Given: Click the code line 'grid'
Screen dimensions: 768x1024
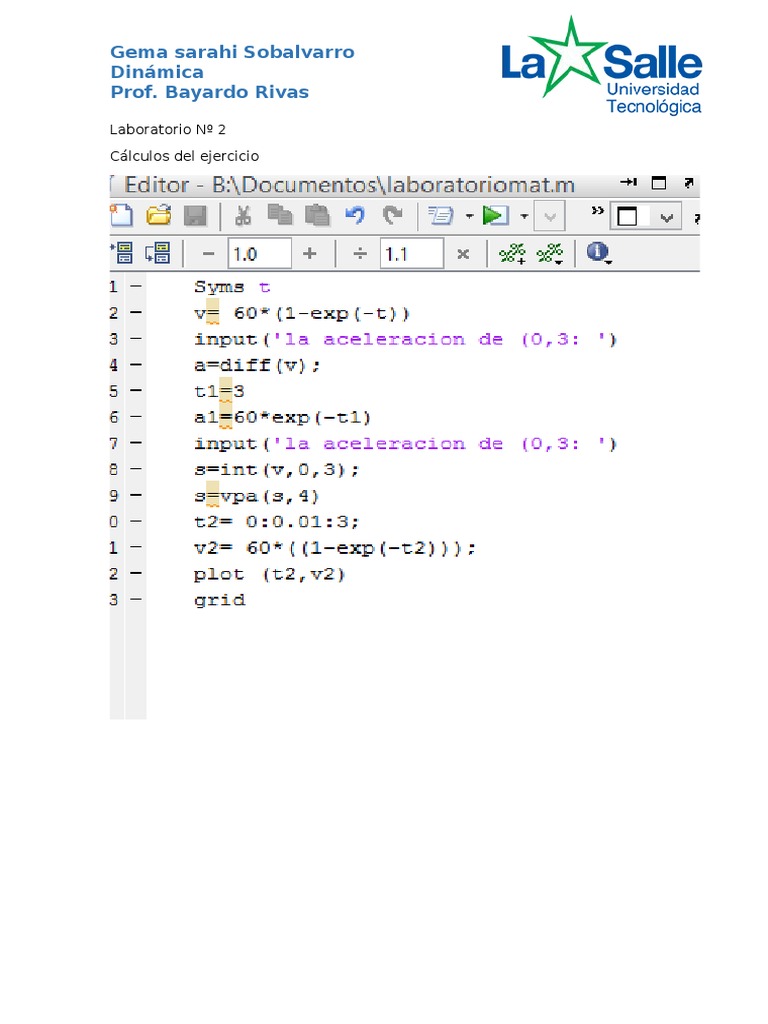Looking at the screenshot, I should 219,600.
